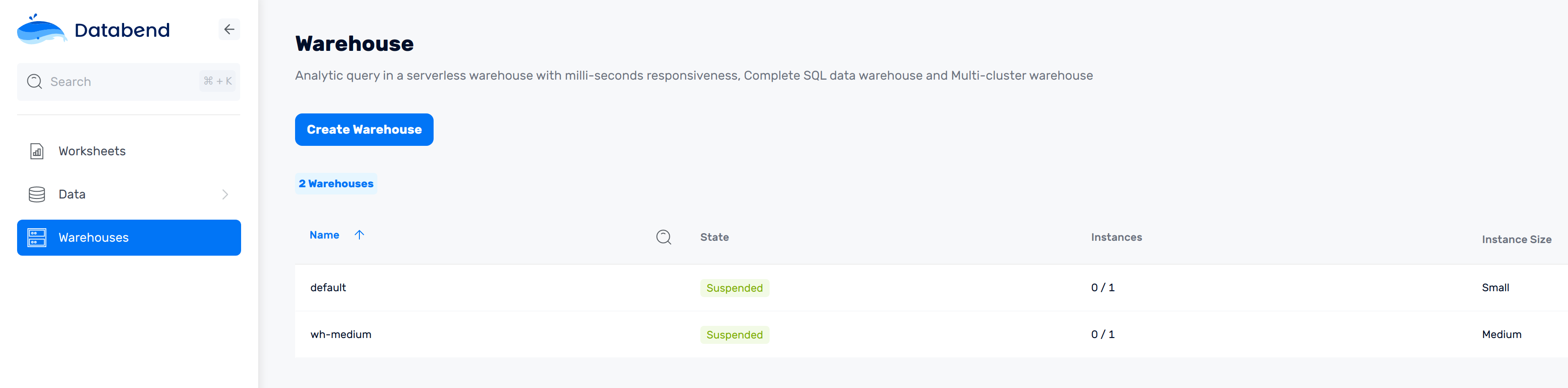Click the 2 Warehouses count badge
This screenshot has height=388, width=1568.
336,183
